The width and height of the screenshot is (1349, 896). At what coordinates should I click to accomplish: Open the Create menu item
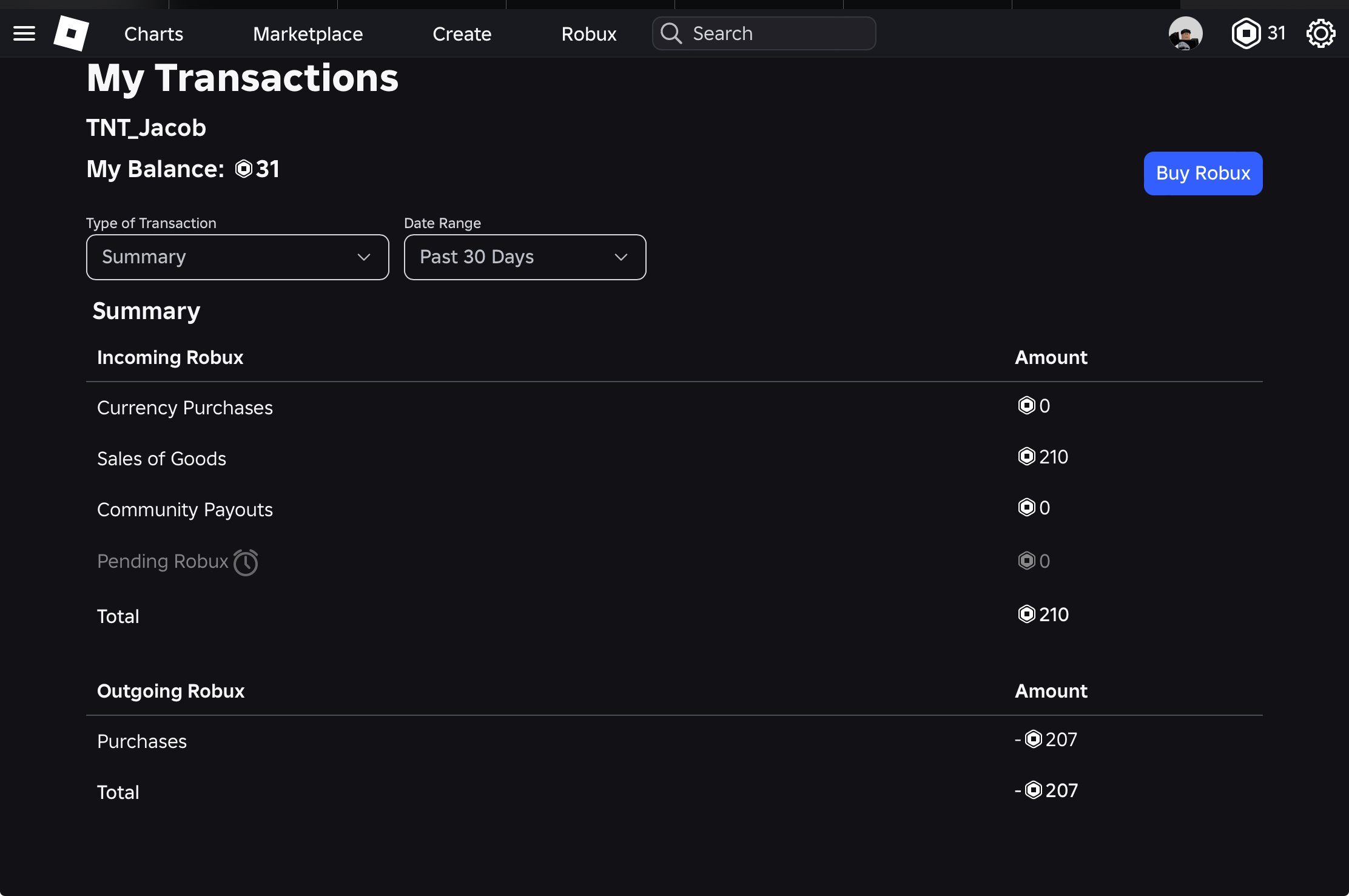(x=462, y=34)
